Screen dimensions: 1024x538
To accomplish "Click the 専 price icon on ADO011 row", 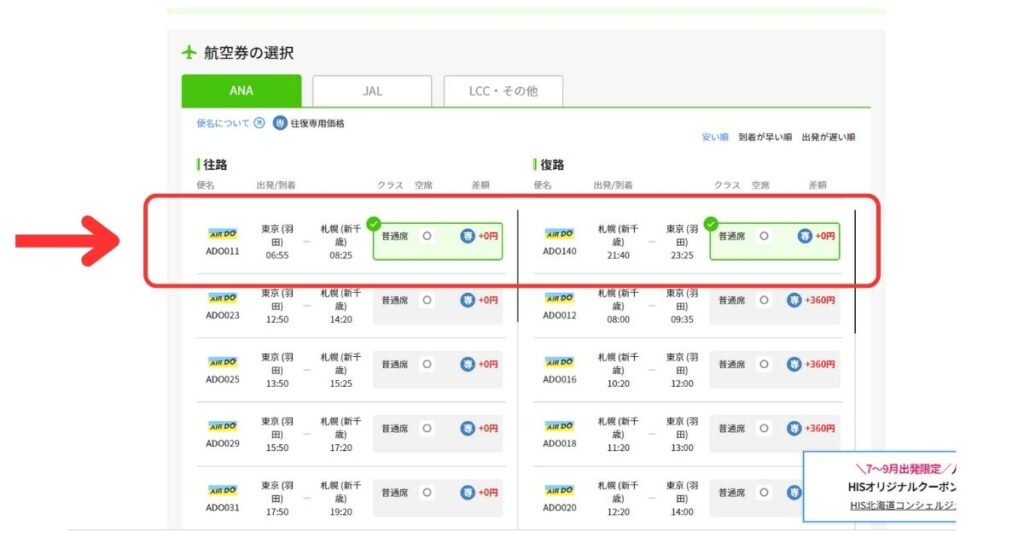I will [x=467, y=236].
